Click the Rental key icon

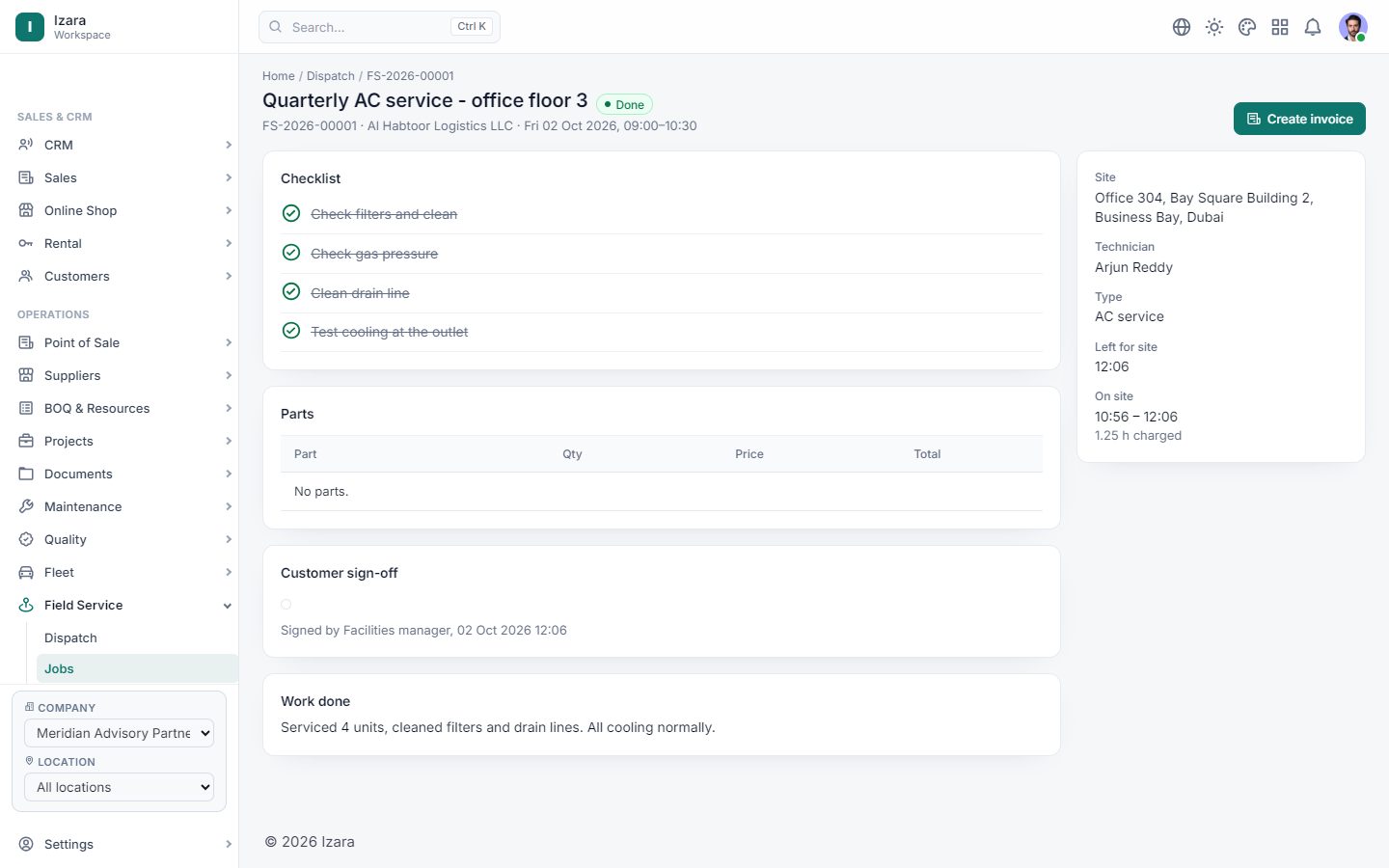(x=26, y=243)
